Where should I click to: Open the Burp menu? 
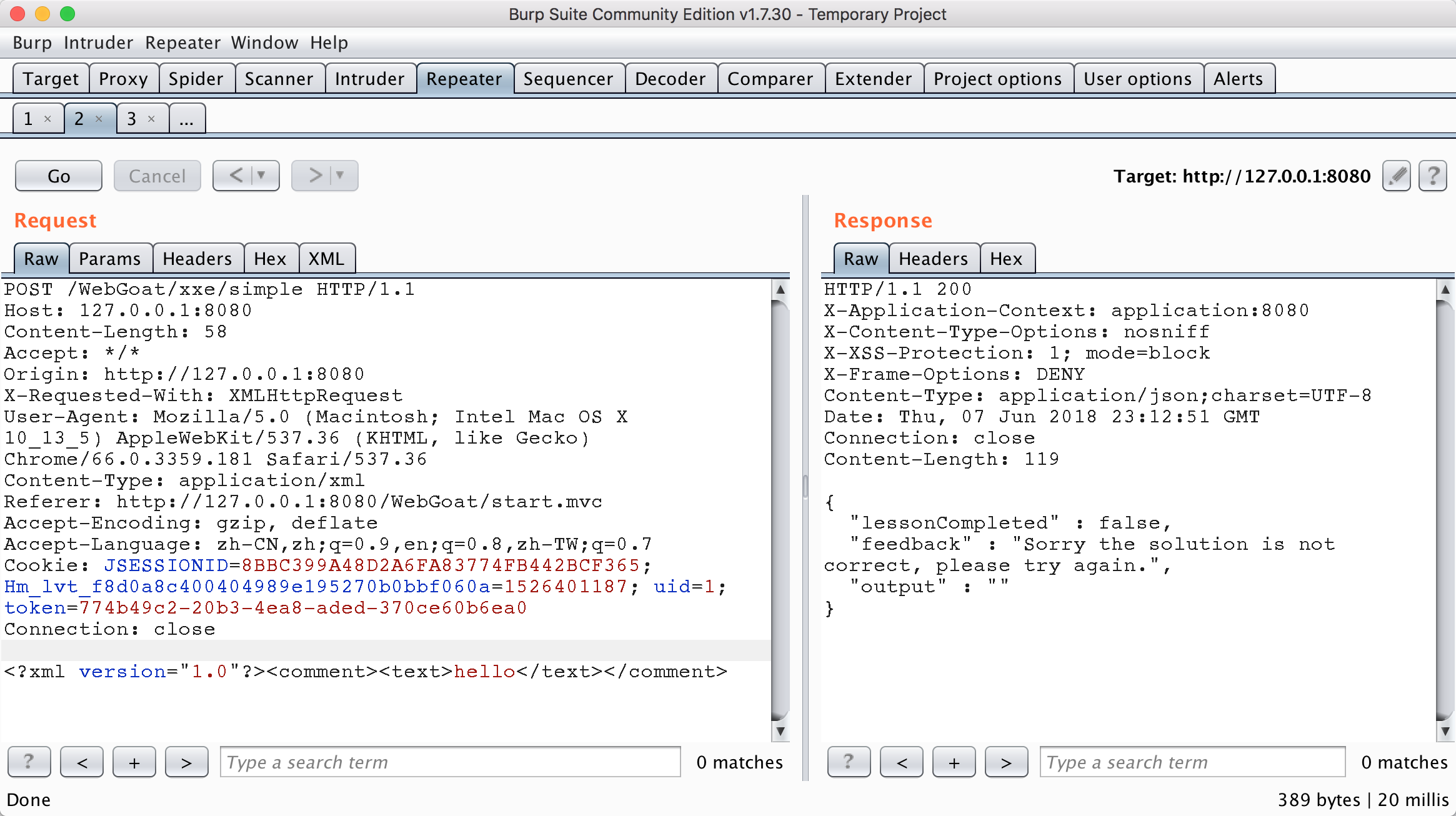point(32,42)
